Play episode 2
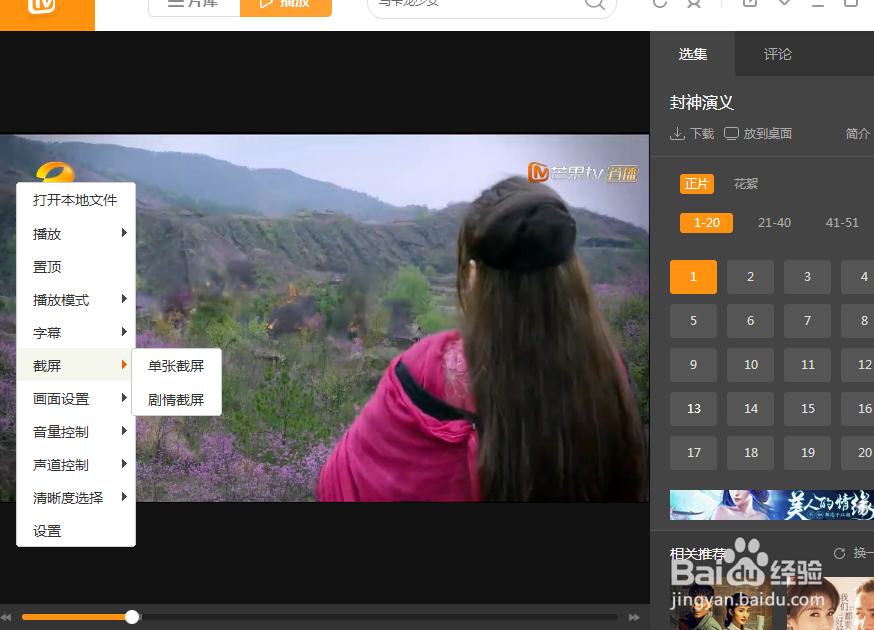874x630 pixels. point(750,277)
